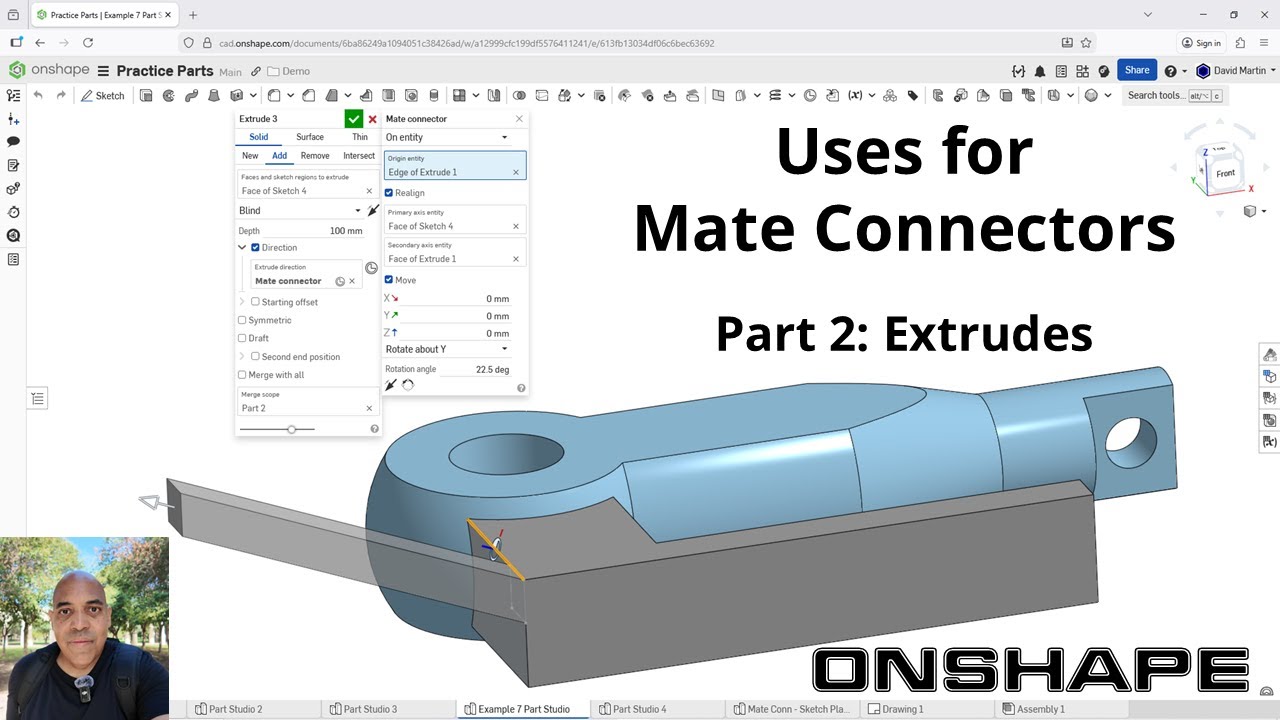Select the Hole tool icon

point(411,96)
